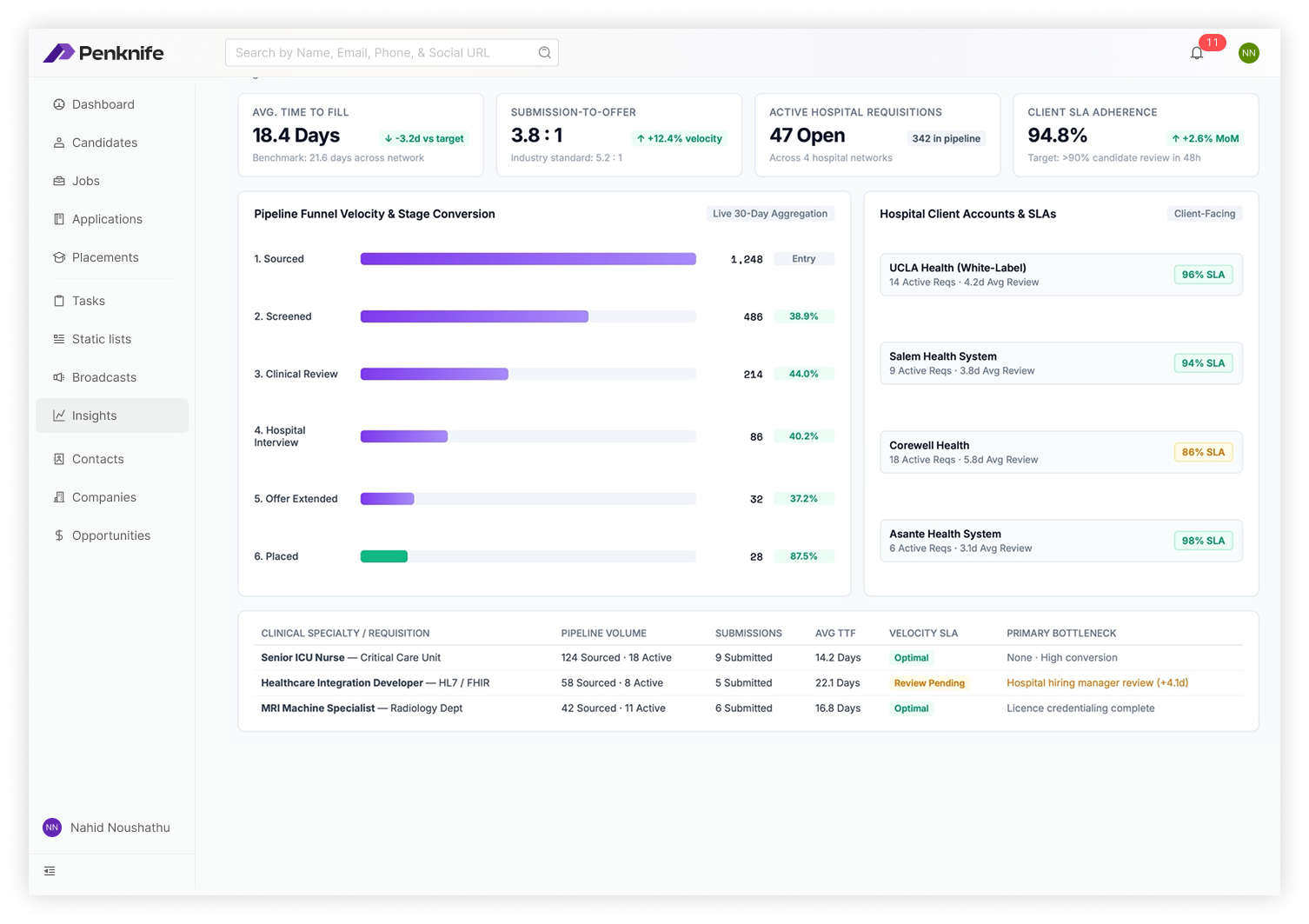This screenshot has width=1309, height=924.
Task: Click the Placements icon in sidebar
Action: (59, 257)
